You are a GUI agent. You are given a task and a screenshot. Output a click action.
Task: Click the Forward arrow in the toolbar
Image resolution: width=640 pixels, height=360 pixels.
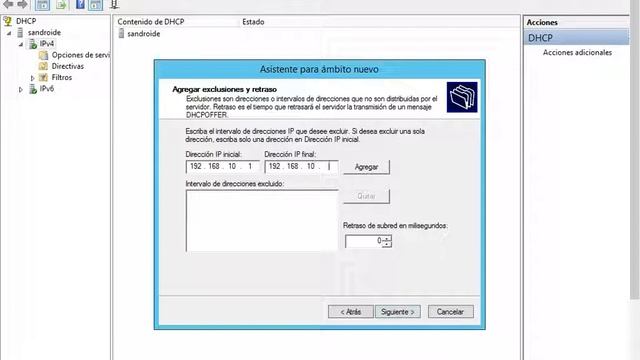pos(22,4)
